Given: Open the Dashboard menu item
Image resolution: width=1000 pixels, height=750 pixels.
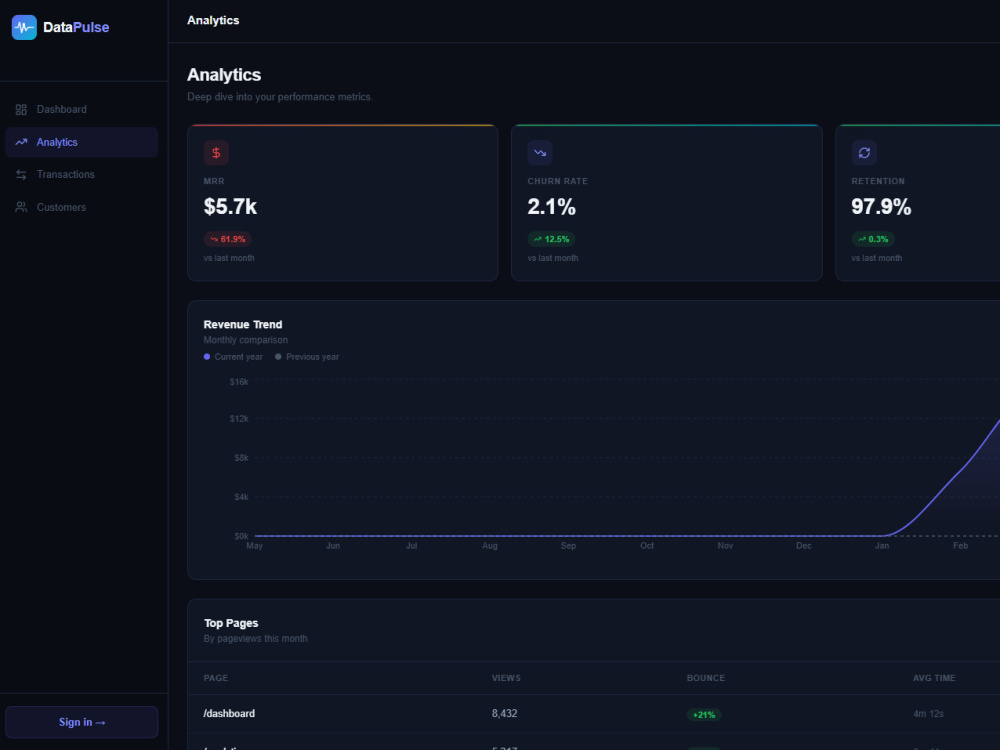Looking at the screenshot, I should tap(82, 110).
